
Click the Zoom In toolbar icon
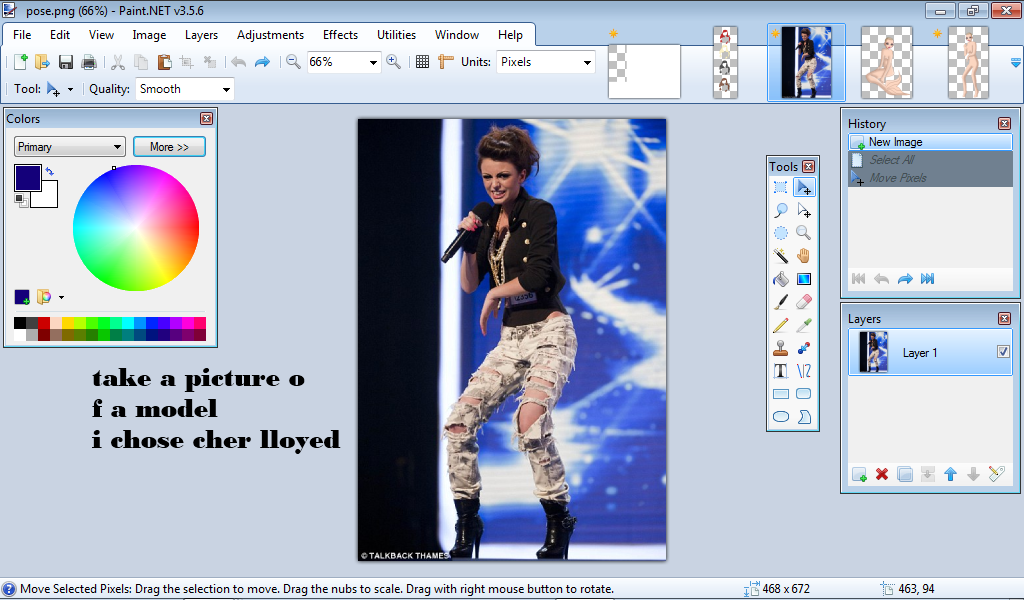tap(393, 62)
